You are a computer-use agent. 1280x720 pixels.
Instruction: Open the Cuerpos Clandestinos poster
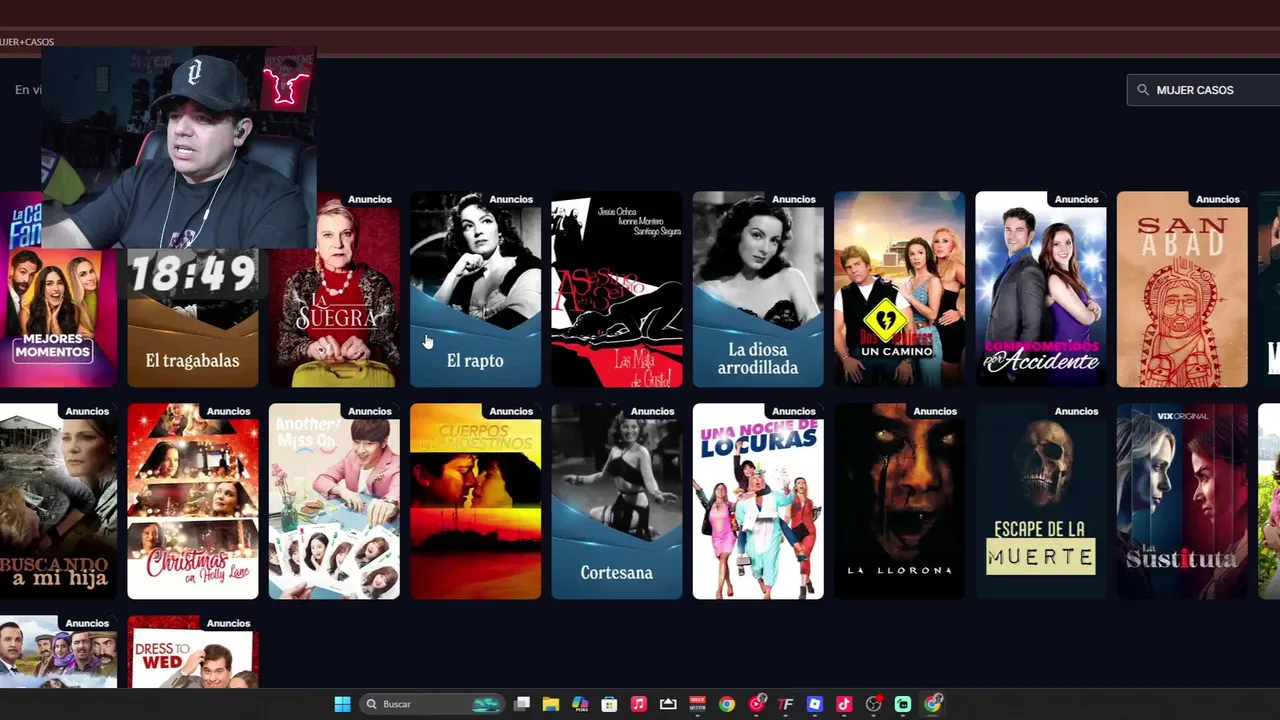click(x=475, y=502)
